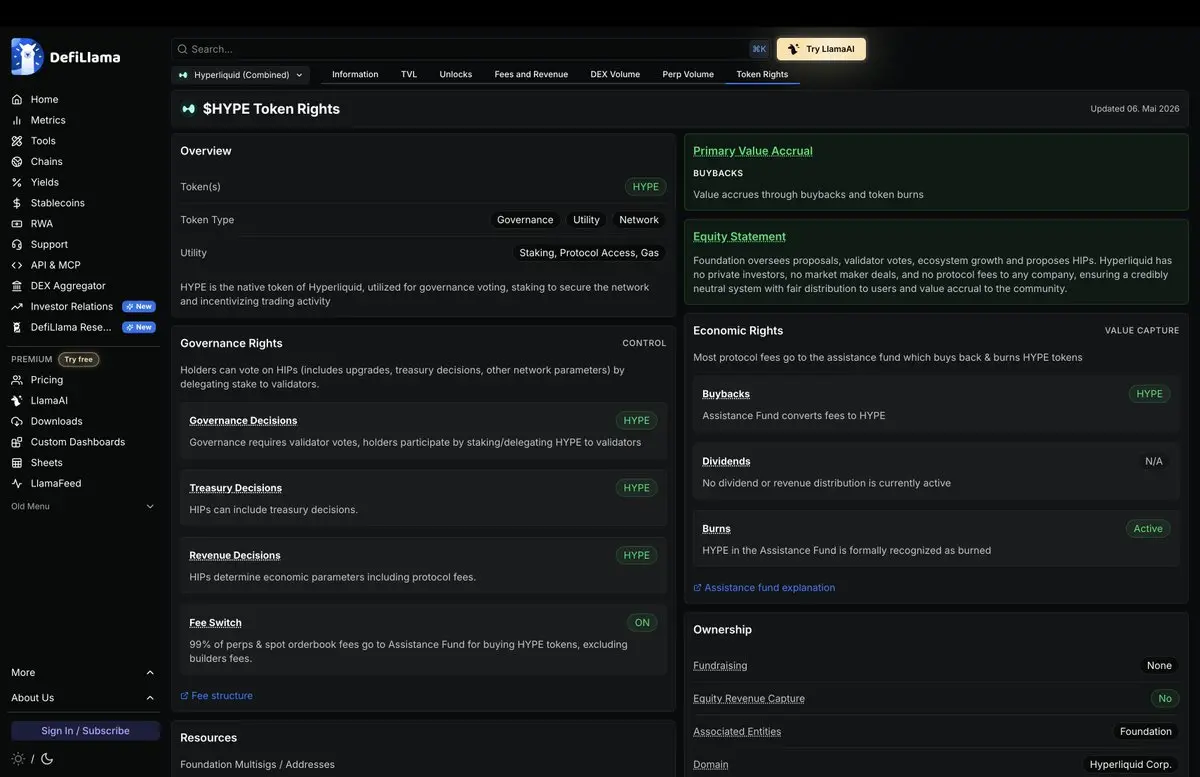
Task: Open the Fee structure link
Action: (x=216, y=696)
